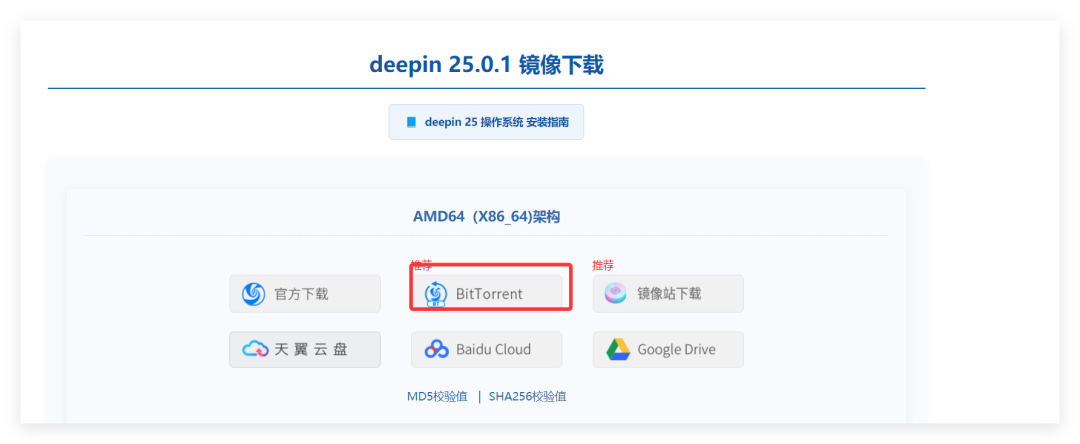Image resolution: width=1080 pixels, height=444 pixels.
Task: Open the MD5校验值 link
Action: (436, 396)
